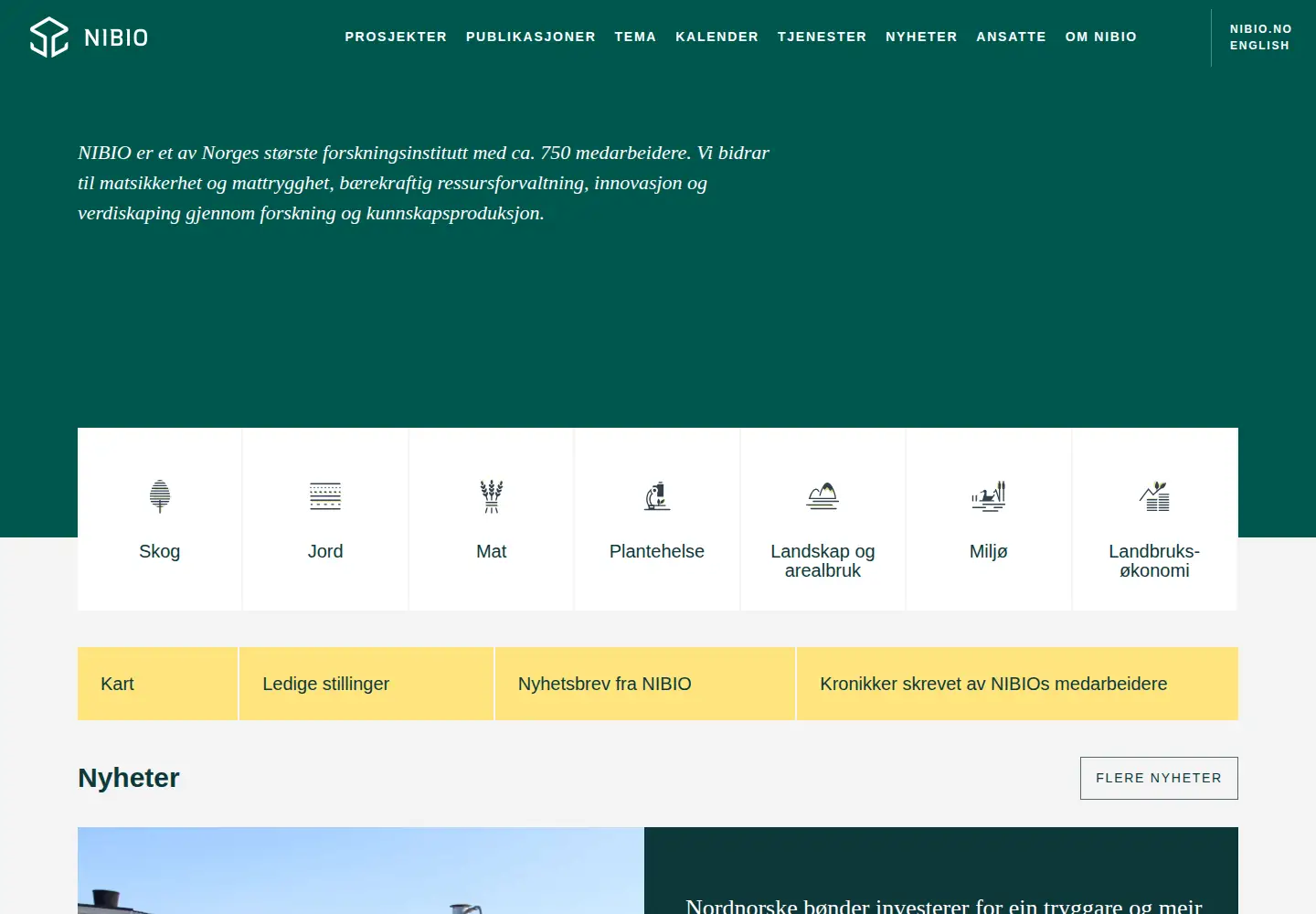Select the Mat wheat icon
Screen dimensions: 1316x914
[492, 496]
